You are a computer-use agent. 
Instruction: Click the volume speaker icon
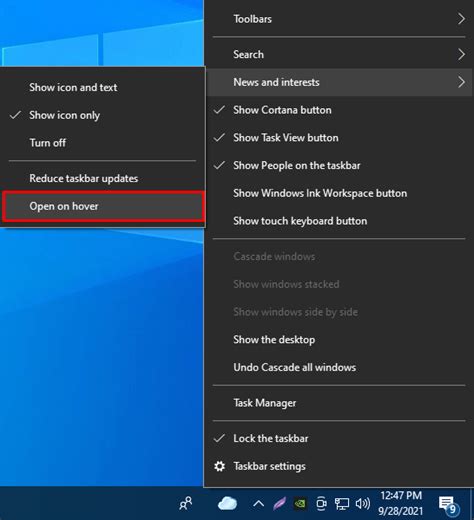[x=363, y=503]
